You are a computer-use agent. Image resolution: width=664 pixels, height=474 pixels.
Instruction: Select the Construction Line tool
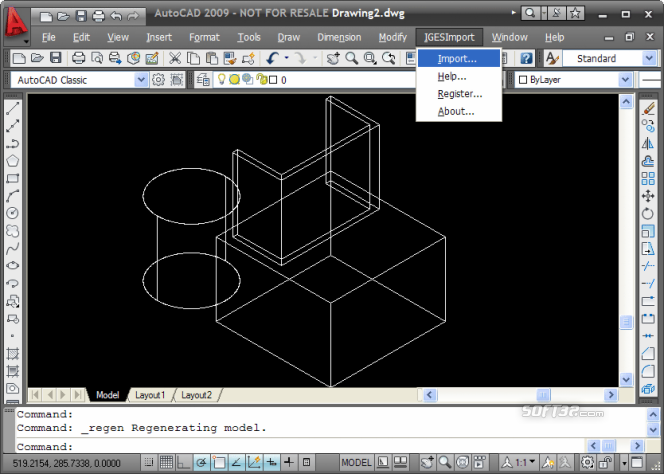[12, 125]
